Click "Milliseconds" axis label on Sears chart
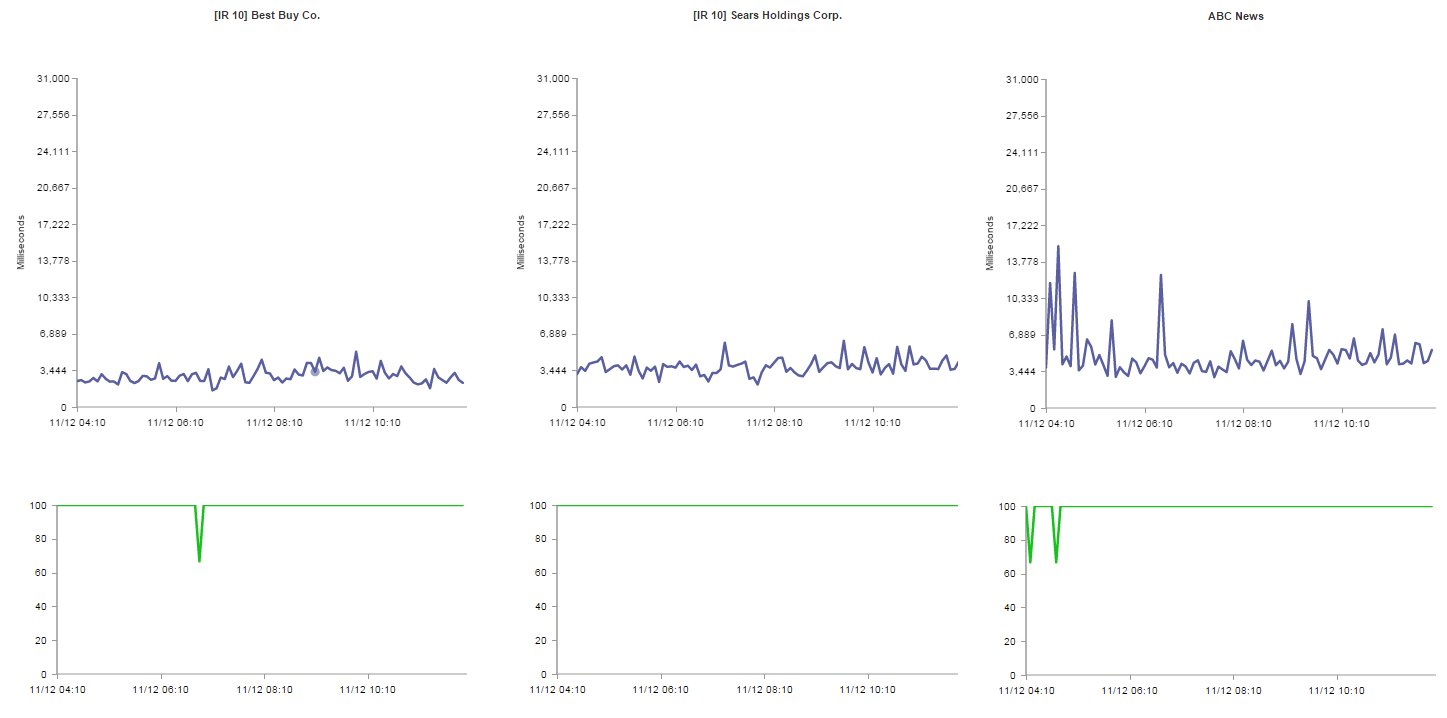 (520, 242)
